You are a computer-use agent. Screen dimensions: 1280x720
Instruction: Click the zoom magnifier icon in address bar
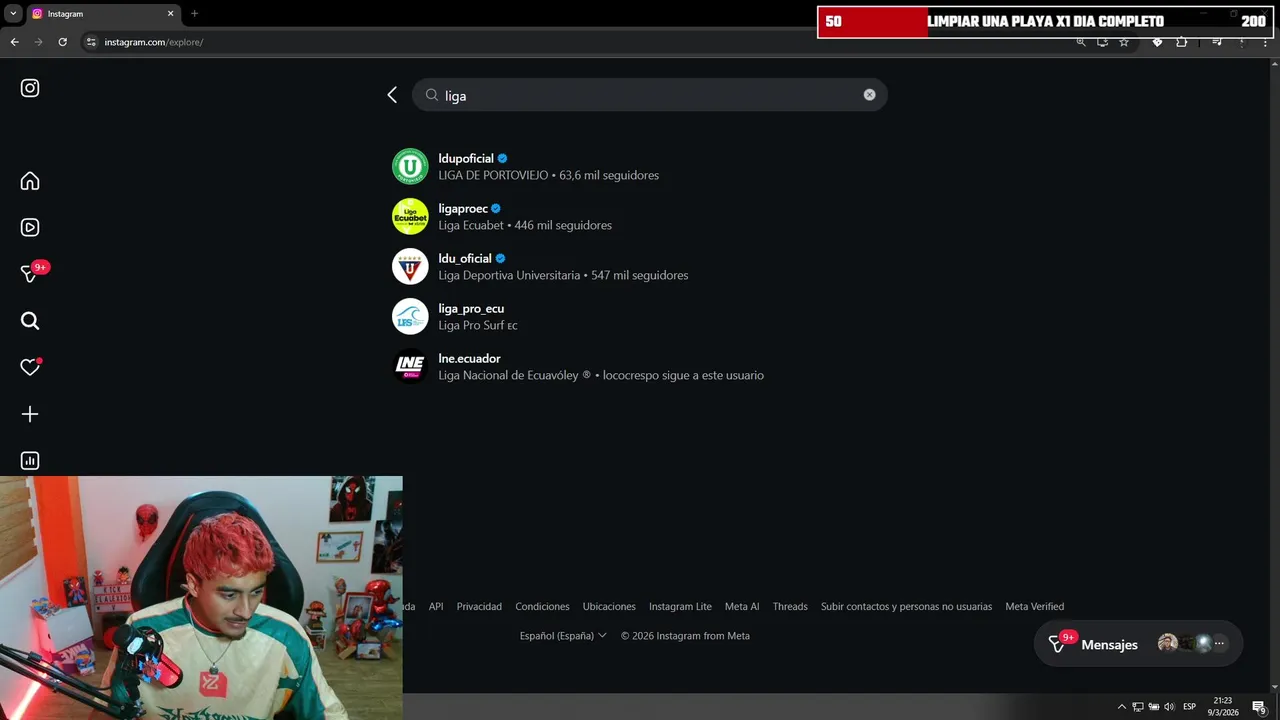click(x=1081, y=43)
